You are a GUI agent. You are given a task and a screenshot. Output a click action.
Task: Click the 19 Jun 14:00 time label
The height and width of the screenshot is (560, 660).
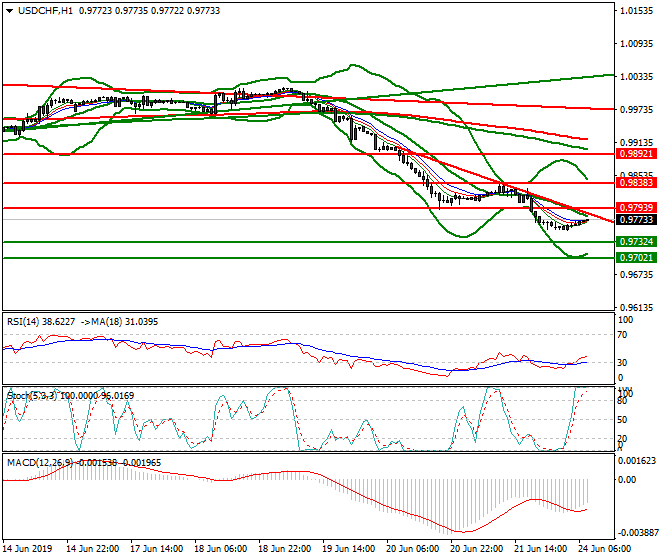349,549
